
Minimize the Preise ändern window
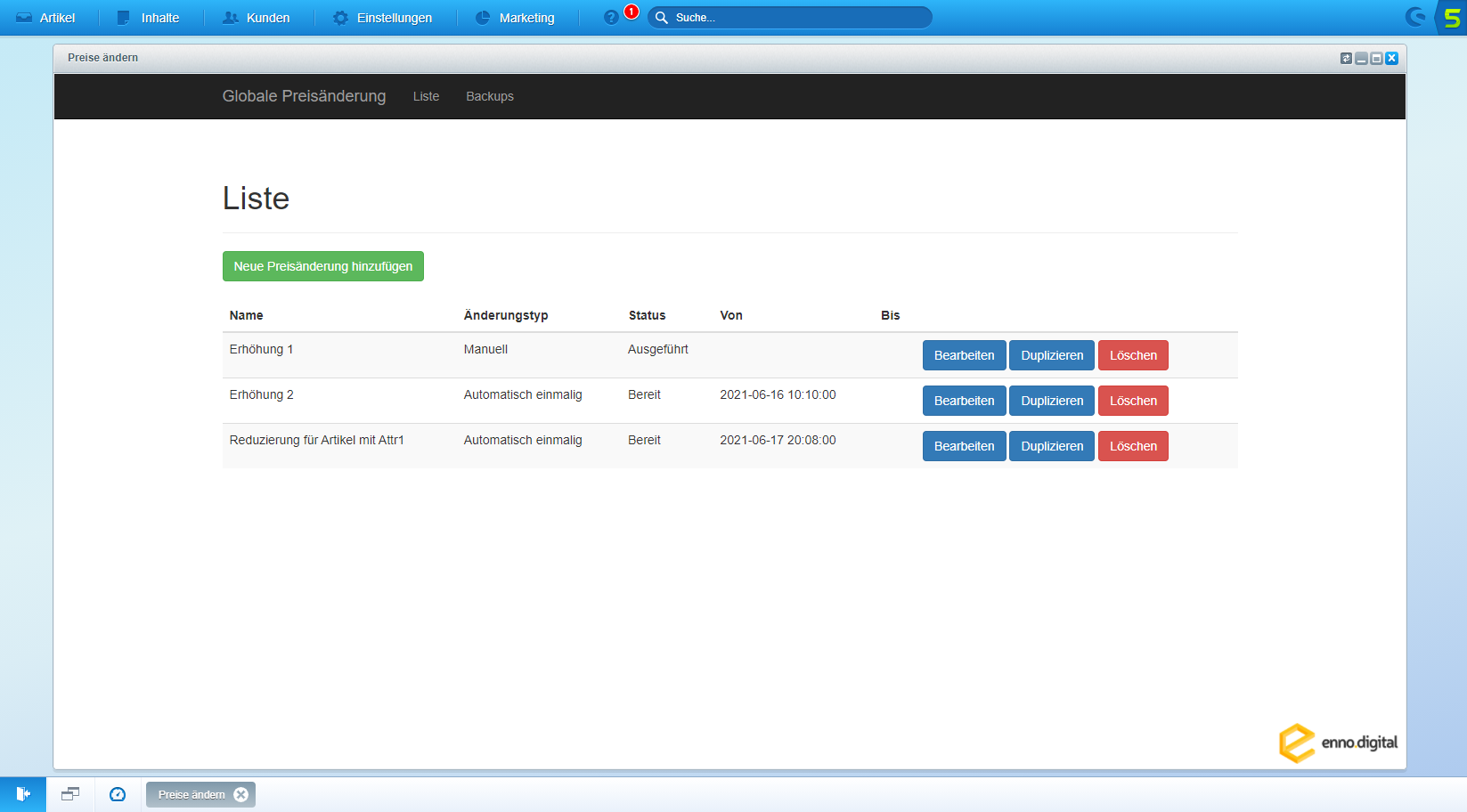(1361, 58)
